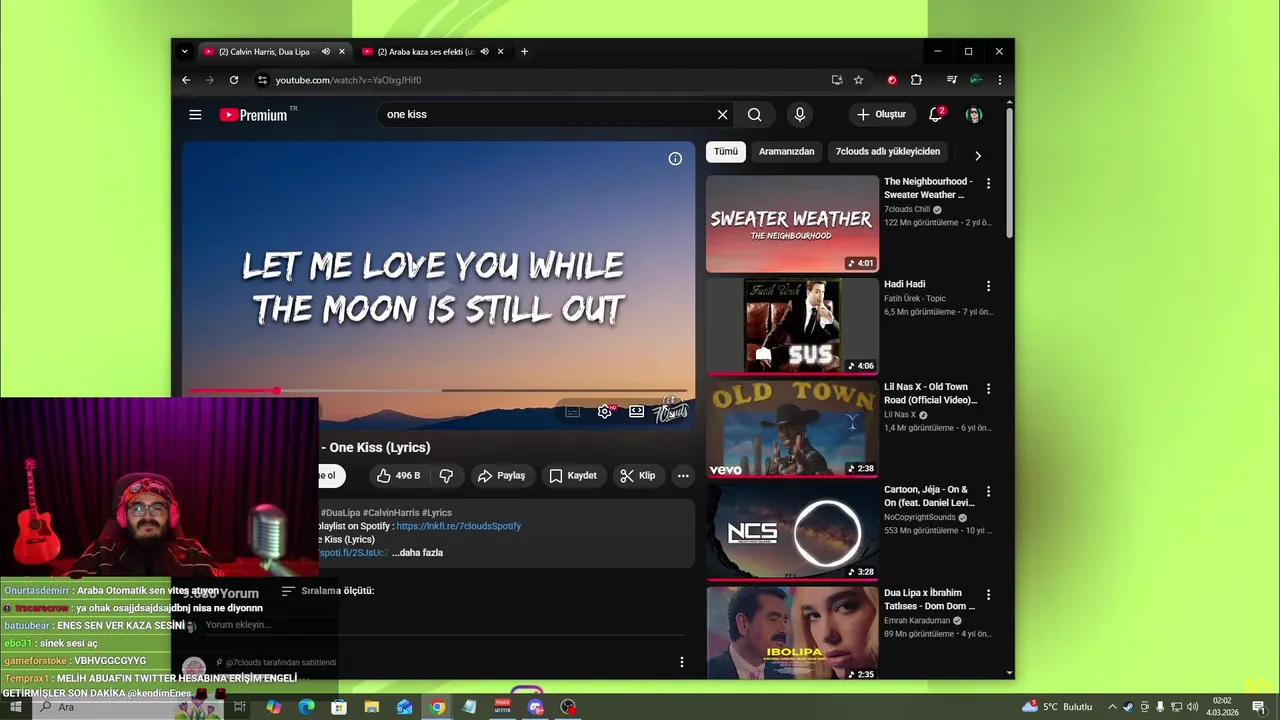Open the lnkfi.re/7cloudsSpotify link

click(459, 526)
